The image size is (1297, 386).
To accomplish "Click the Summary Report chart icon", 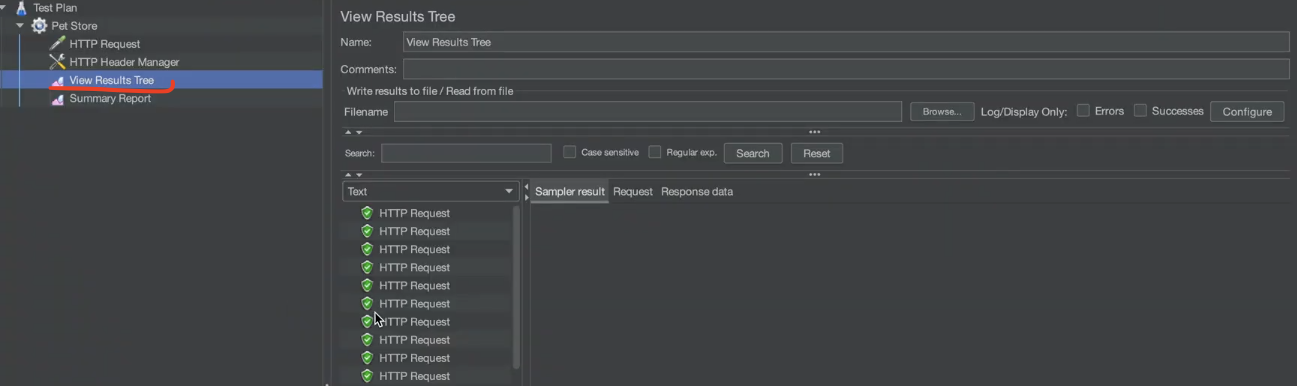I will pos(58,98).
